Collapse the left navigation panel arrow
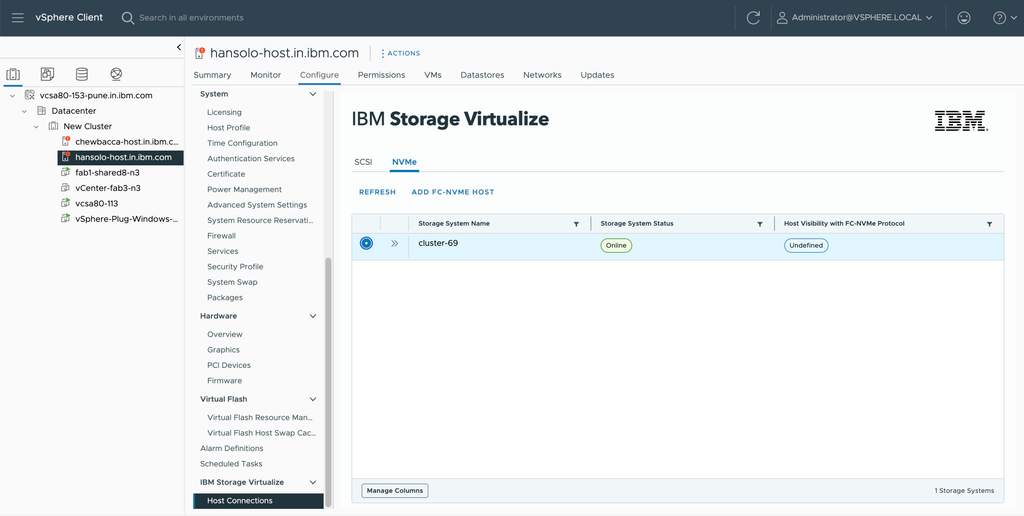Screen dimensions: 1024x516 (179, 47)
